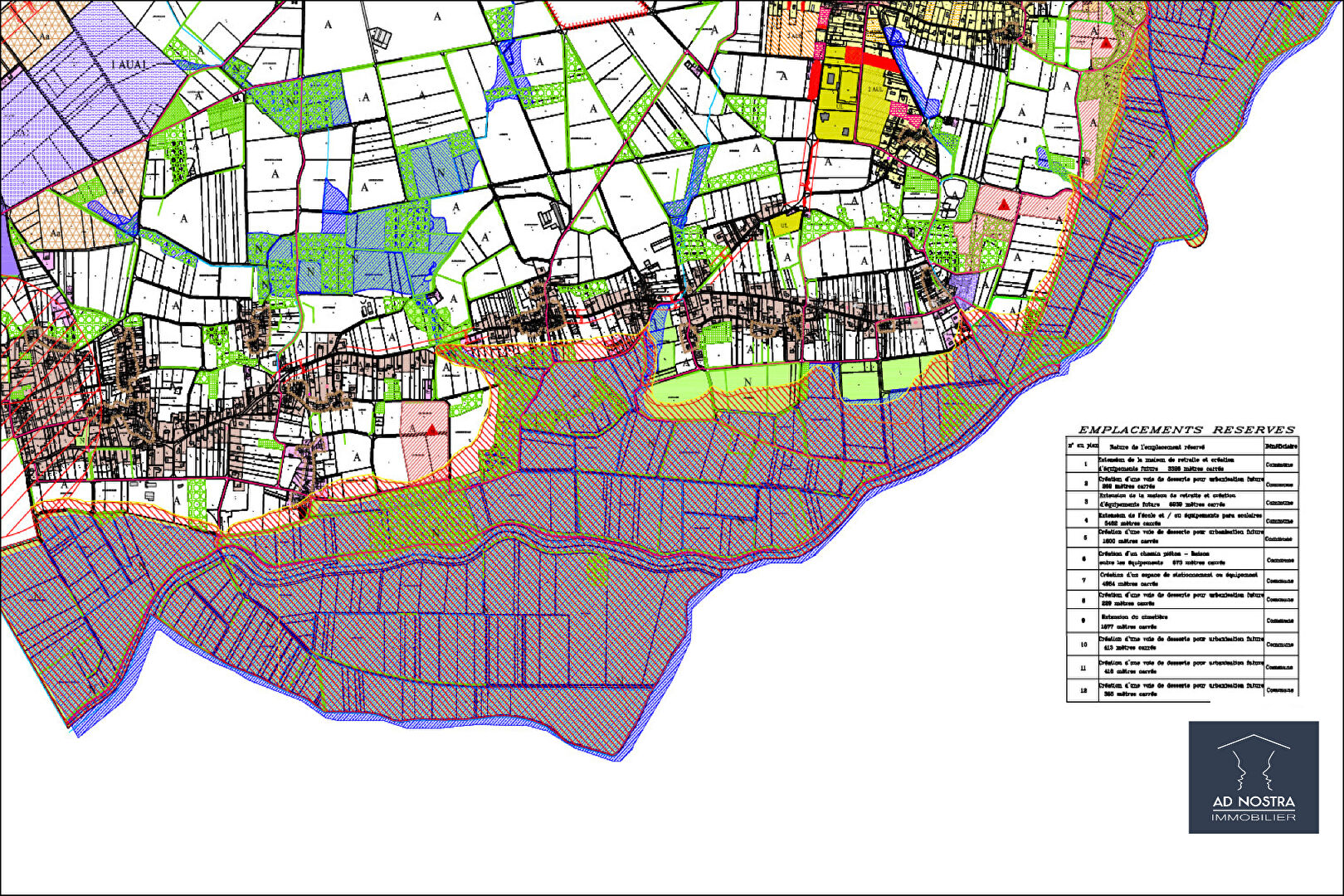Viewport: 1344px width, 896px height.
Task: Click the thick red horizontal strip above the yellow zone
Action: click(x=870, y=60)
